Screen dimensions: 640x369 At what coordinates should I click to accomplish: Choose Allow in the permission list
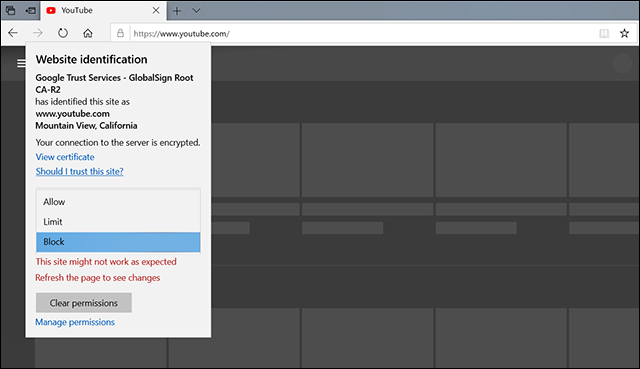point(118,202)
